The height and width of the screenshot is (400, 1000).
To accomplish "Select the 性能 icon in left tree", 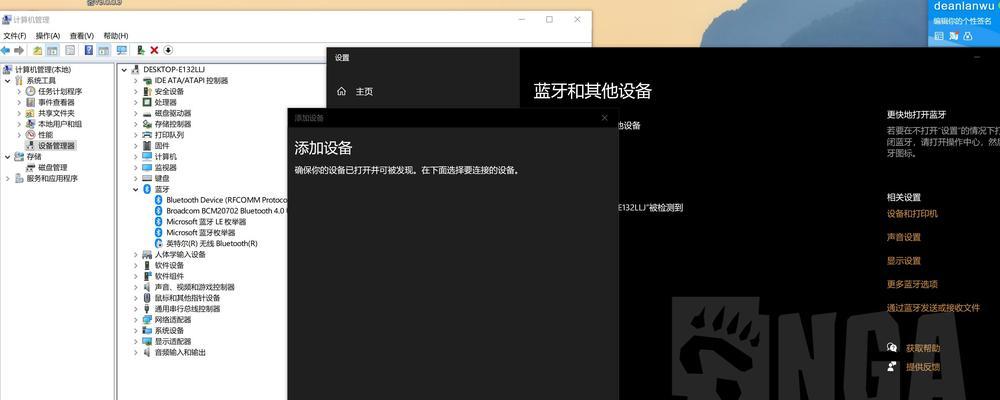I will [x=31, y=135].
